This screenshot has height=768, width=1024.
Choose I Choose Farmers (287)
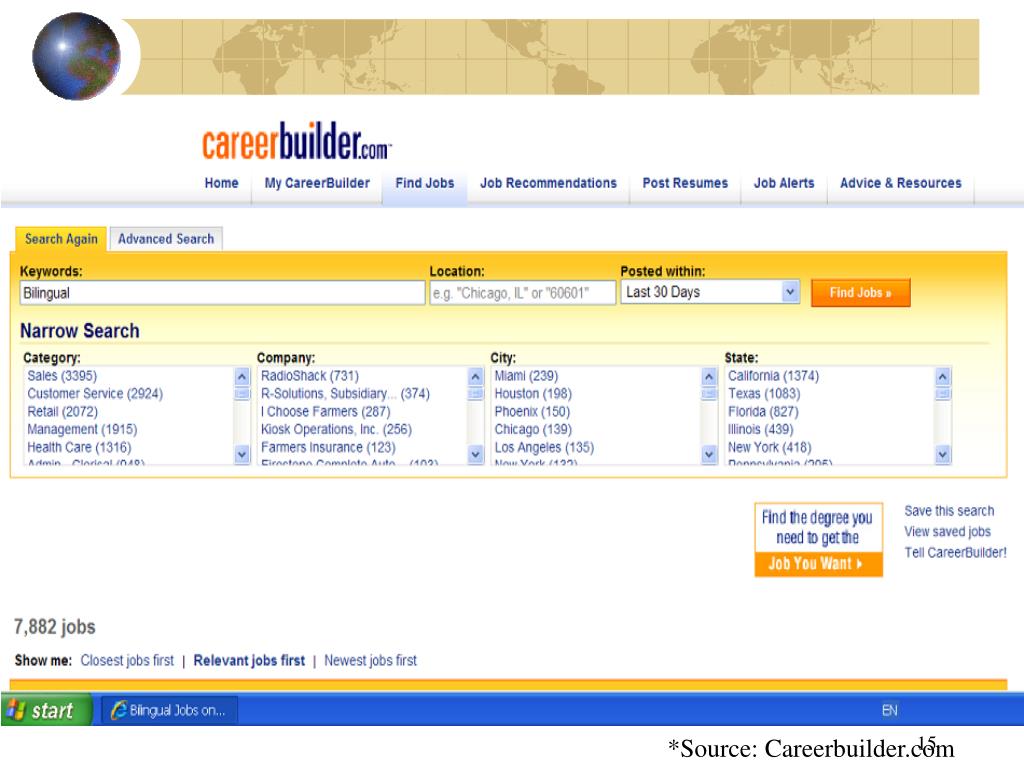pos(325,411)
